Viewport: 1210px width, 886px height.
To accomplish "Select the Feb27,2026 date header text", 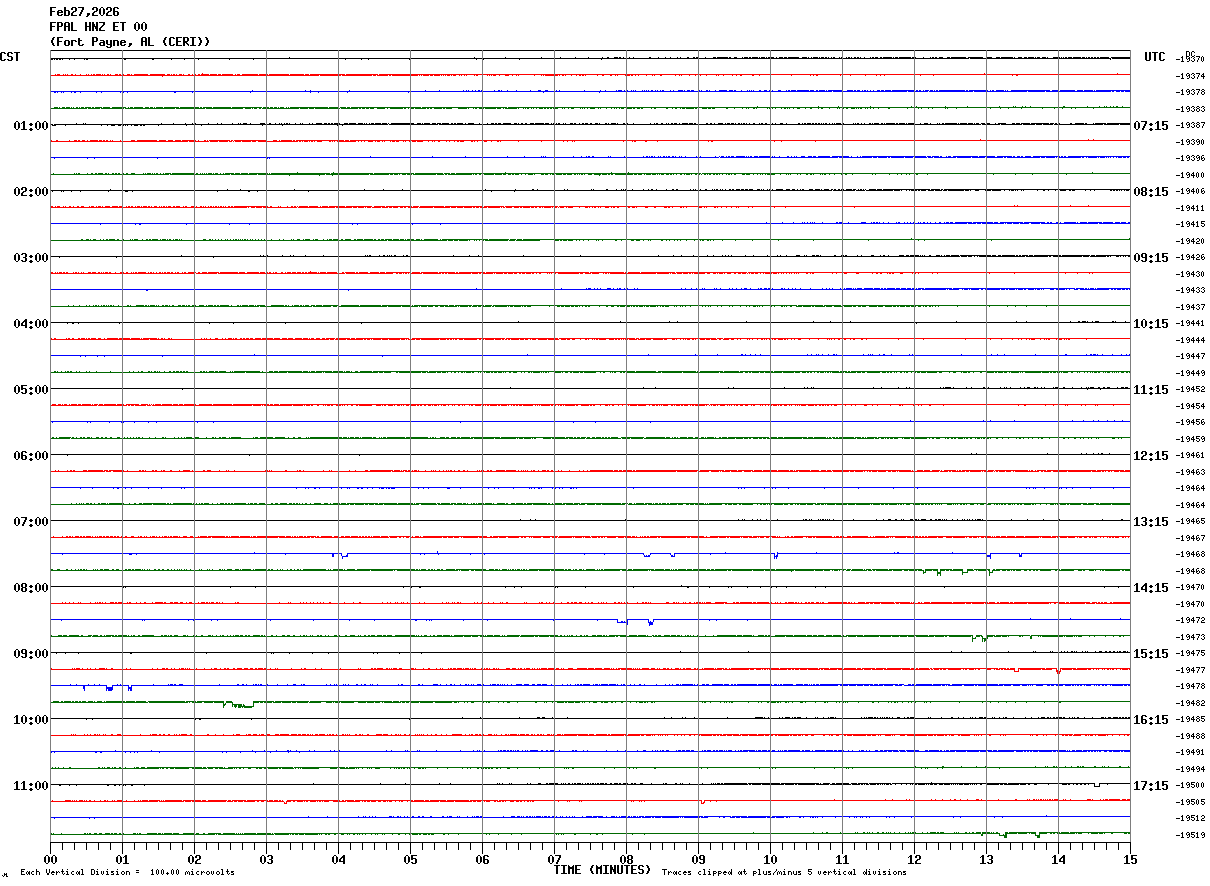I will coord(84,12).
